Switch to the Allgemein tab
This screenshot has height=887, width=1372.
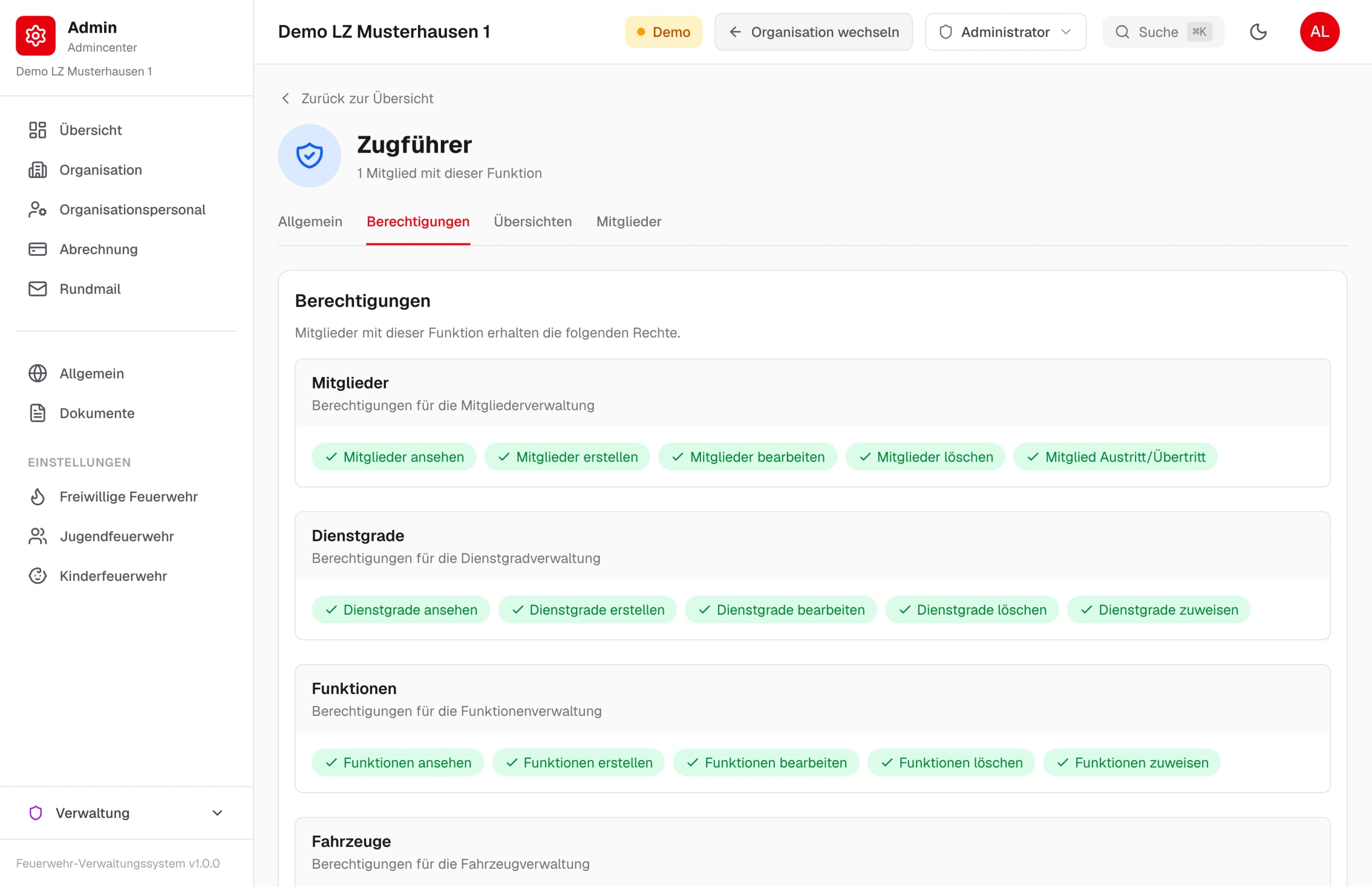310,222
